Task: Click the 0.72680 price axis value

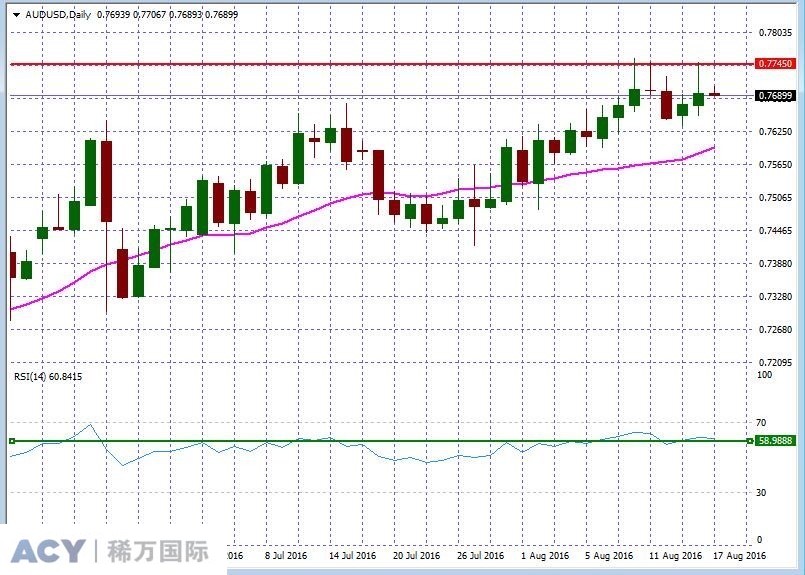Action: pos(775,329)
